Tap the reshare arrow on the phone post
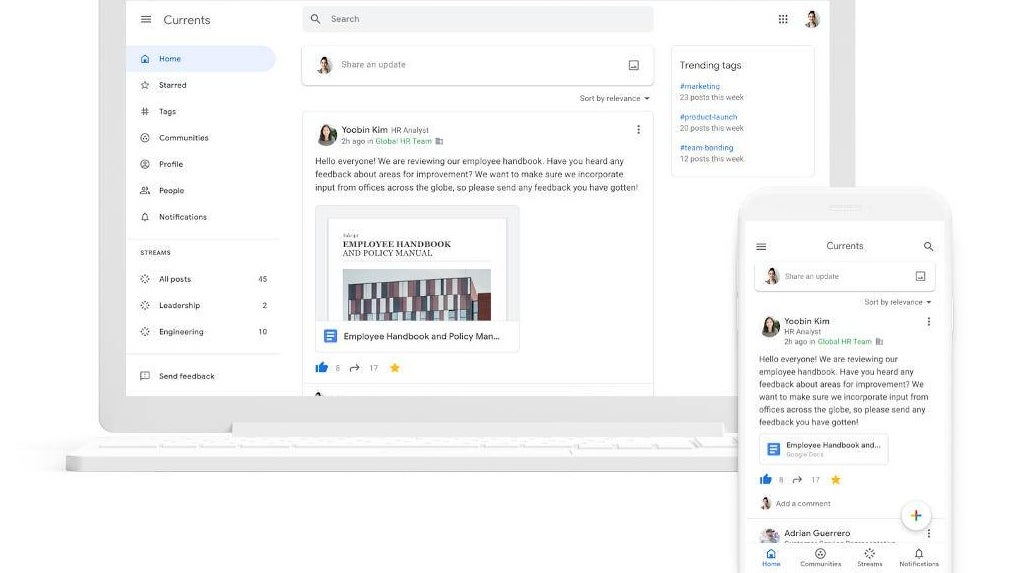Image resolution: width=1018 pixels, height=573 pixels. click(797, 480)
